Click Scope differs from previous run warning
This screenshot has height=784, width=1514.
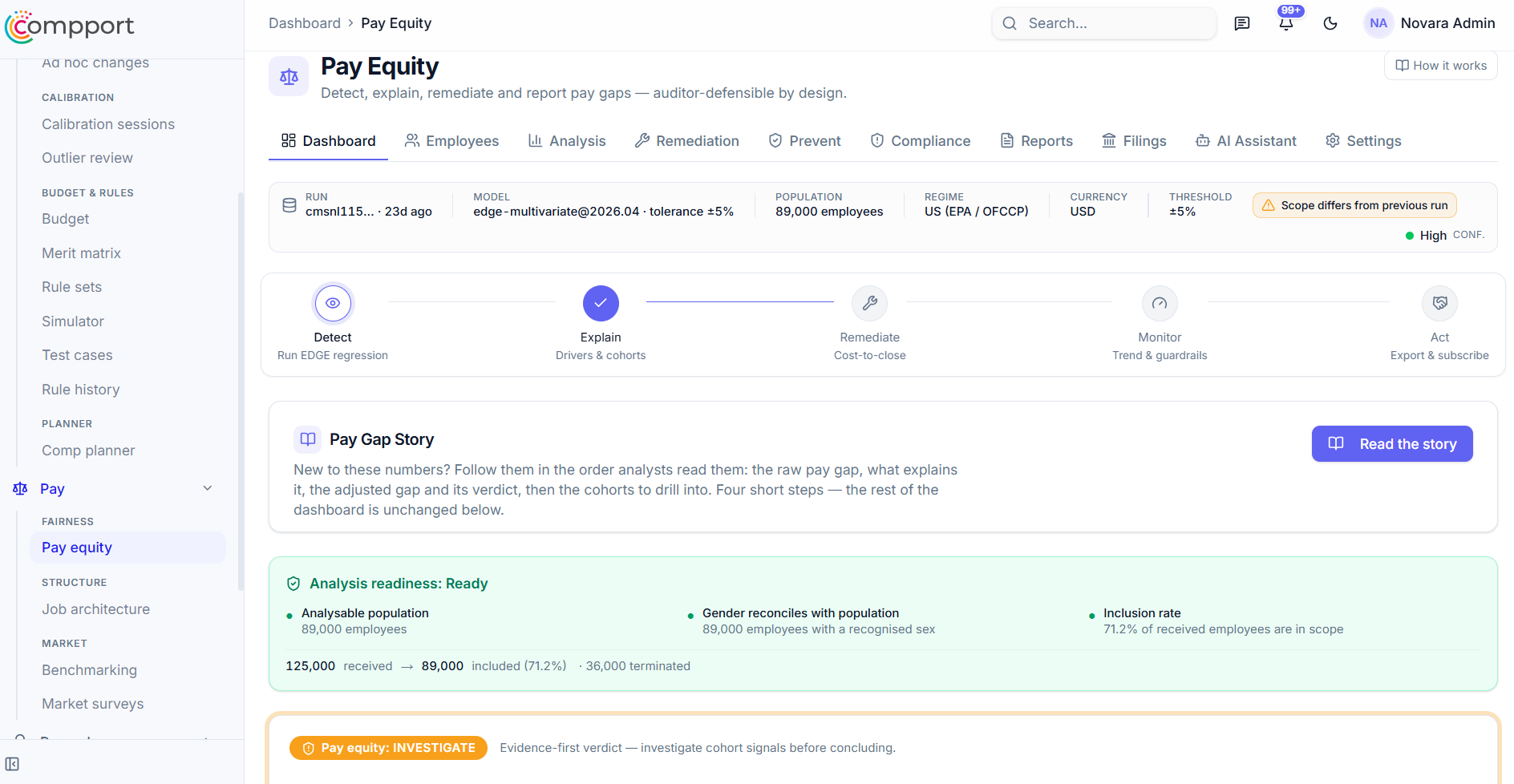(1354, 205)
